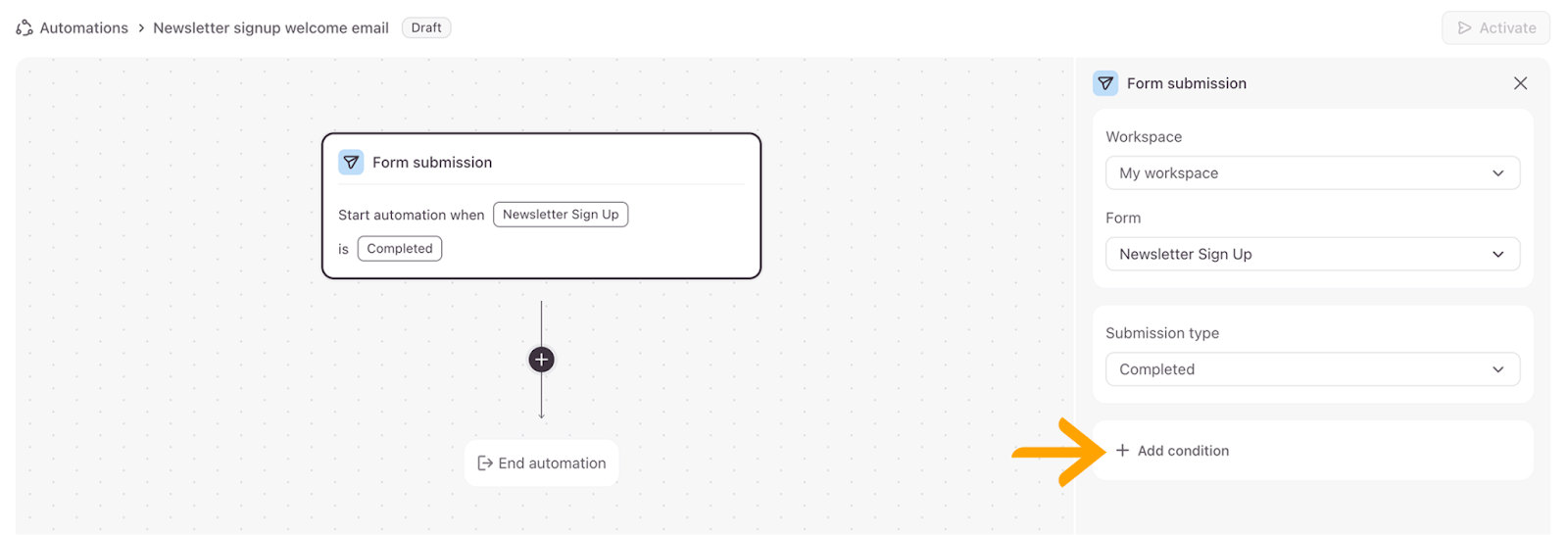Close the Form submission panel
1568x535 pixels.
[x=1520, y=83]
